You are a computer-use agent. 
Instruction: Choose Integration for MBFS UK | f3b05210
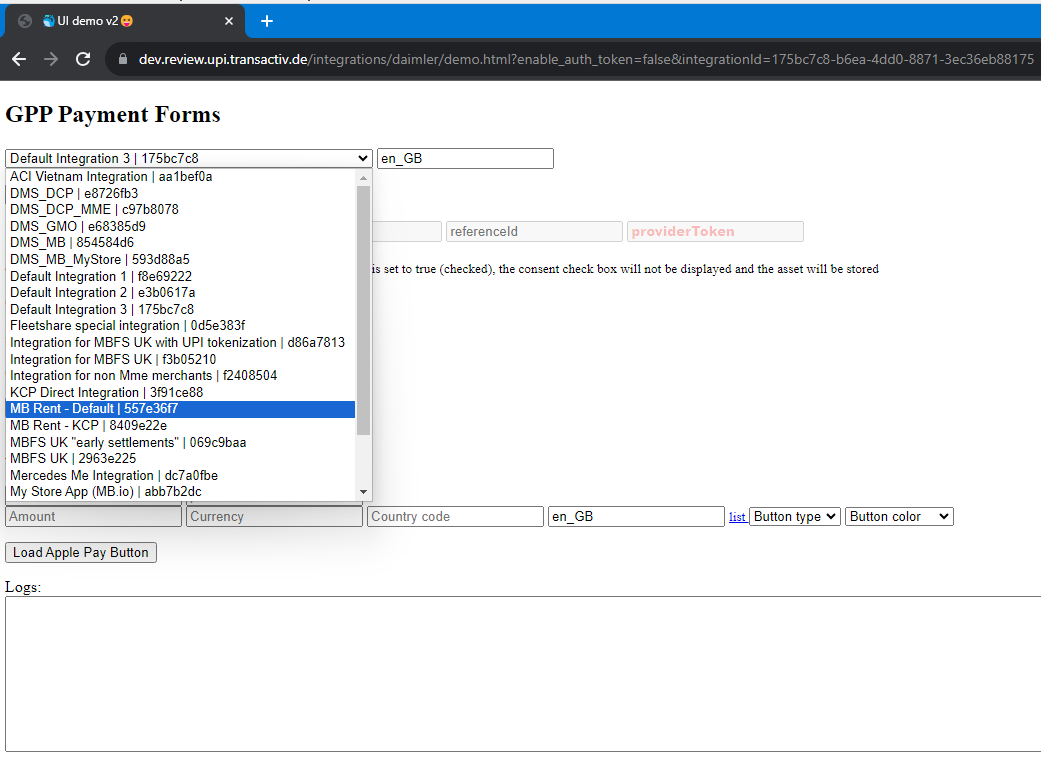tap(181, 359)
